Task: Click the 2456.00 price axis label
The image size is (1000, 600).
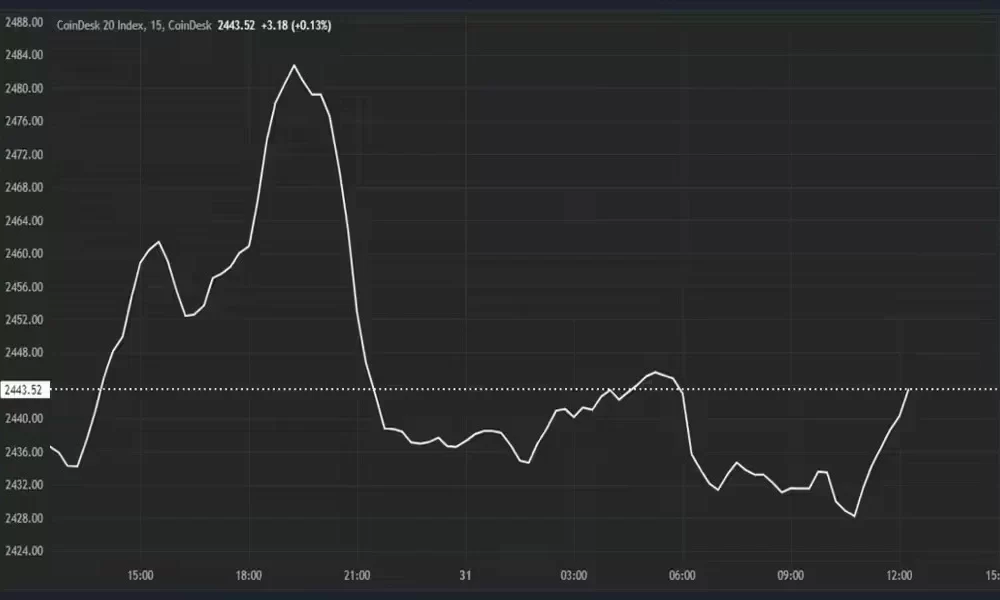Action: pyautogui.click(x=24, y=287)
